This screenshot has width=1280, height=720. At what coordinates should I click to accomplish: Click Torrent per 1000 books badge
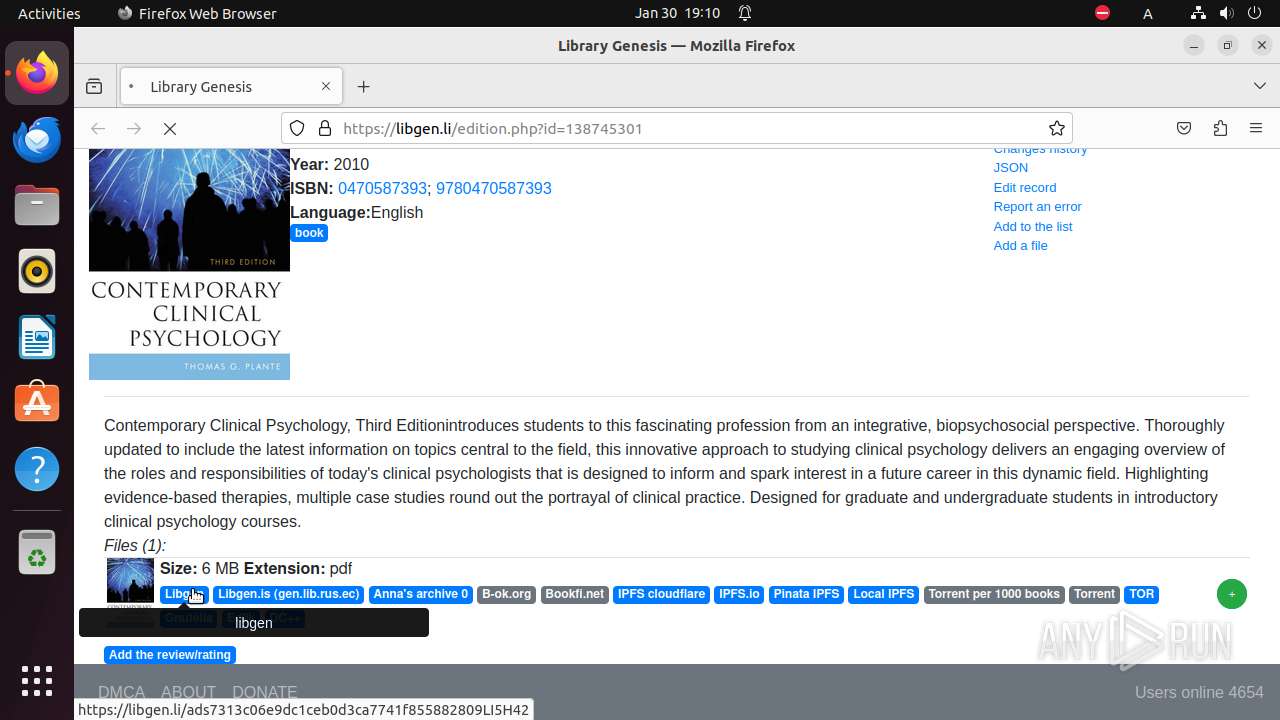coord(994,594)
